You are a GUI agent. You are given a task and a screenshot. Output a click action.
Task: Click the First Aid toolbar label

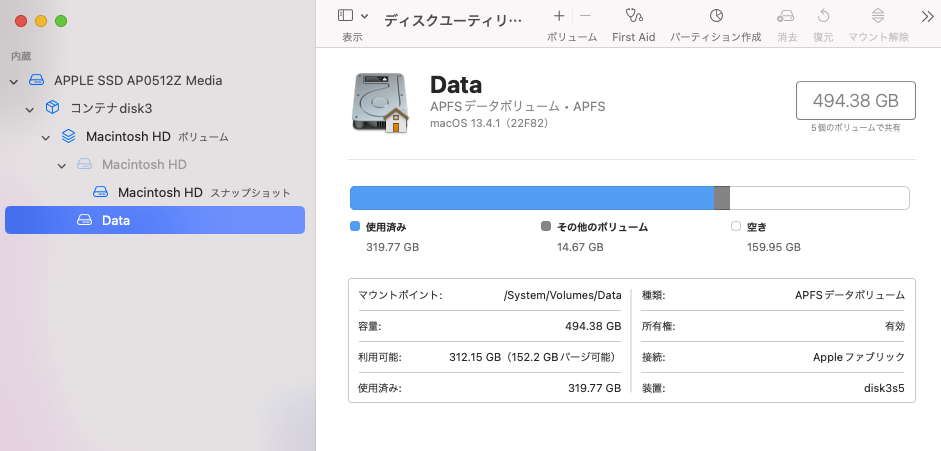click(634, 37)
